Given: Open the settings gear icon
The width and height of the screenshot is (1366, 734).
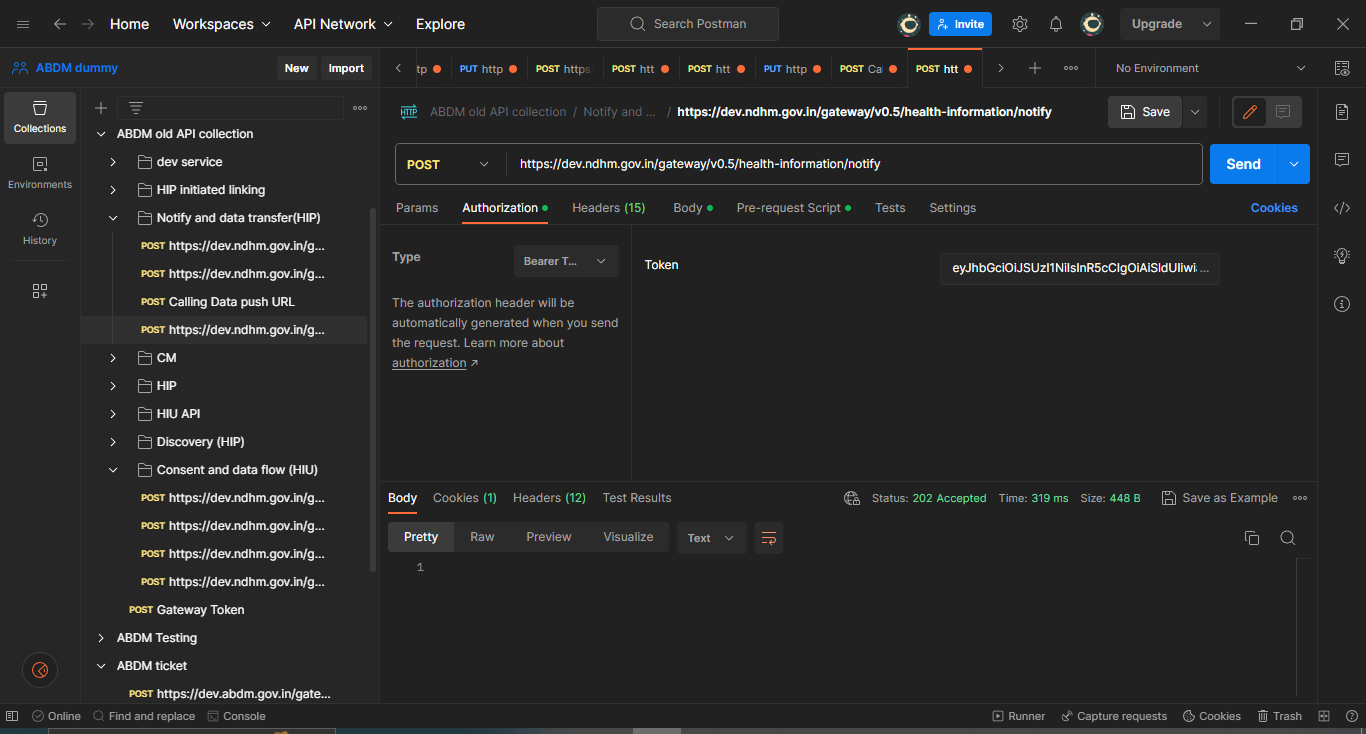Looking at the screenshot, I should click(x=1020, y=24).
